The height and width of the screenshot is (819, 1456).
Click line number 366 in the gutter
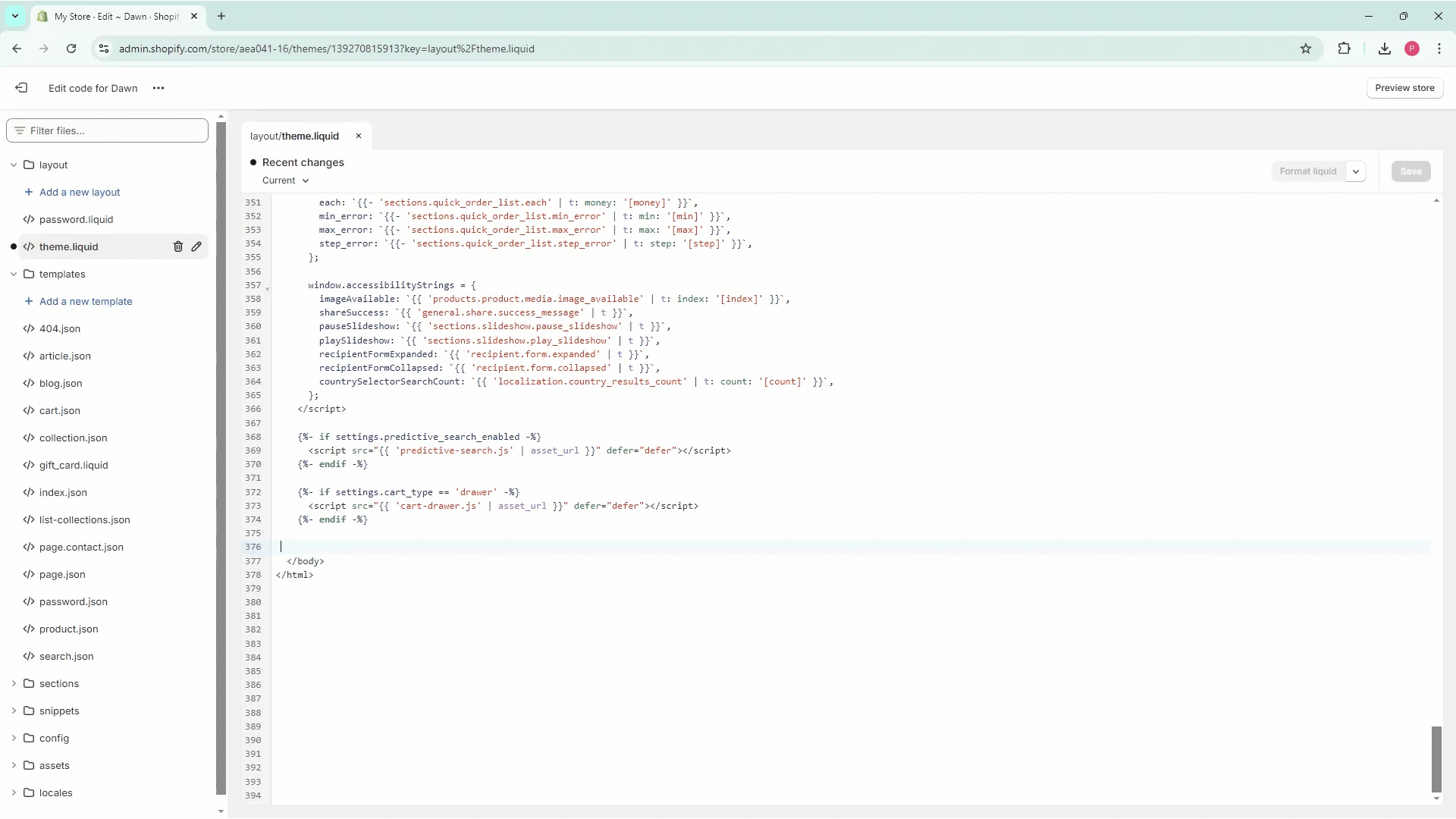[253, 409]
